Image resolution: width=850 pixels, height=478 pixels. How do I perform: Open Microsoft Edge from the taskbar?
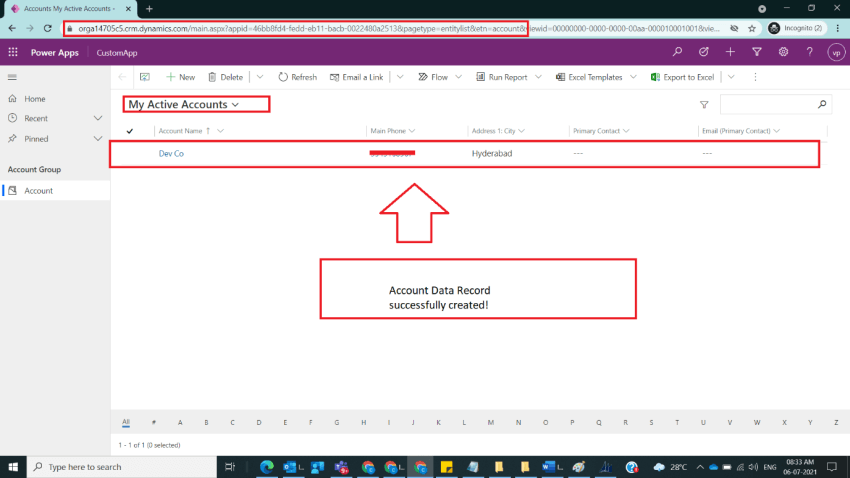[x=267, y=467]
